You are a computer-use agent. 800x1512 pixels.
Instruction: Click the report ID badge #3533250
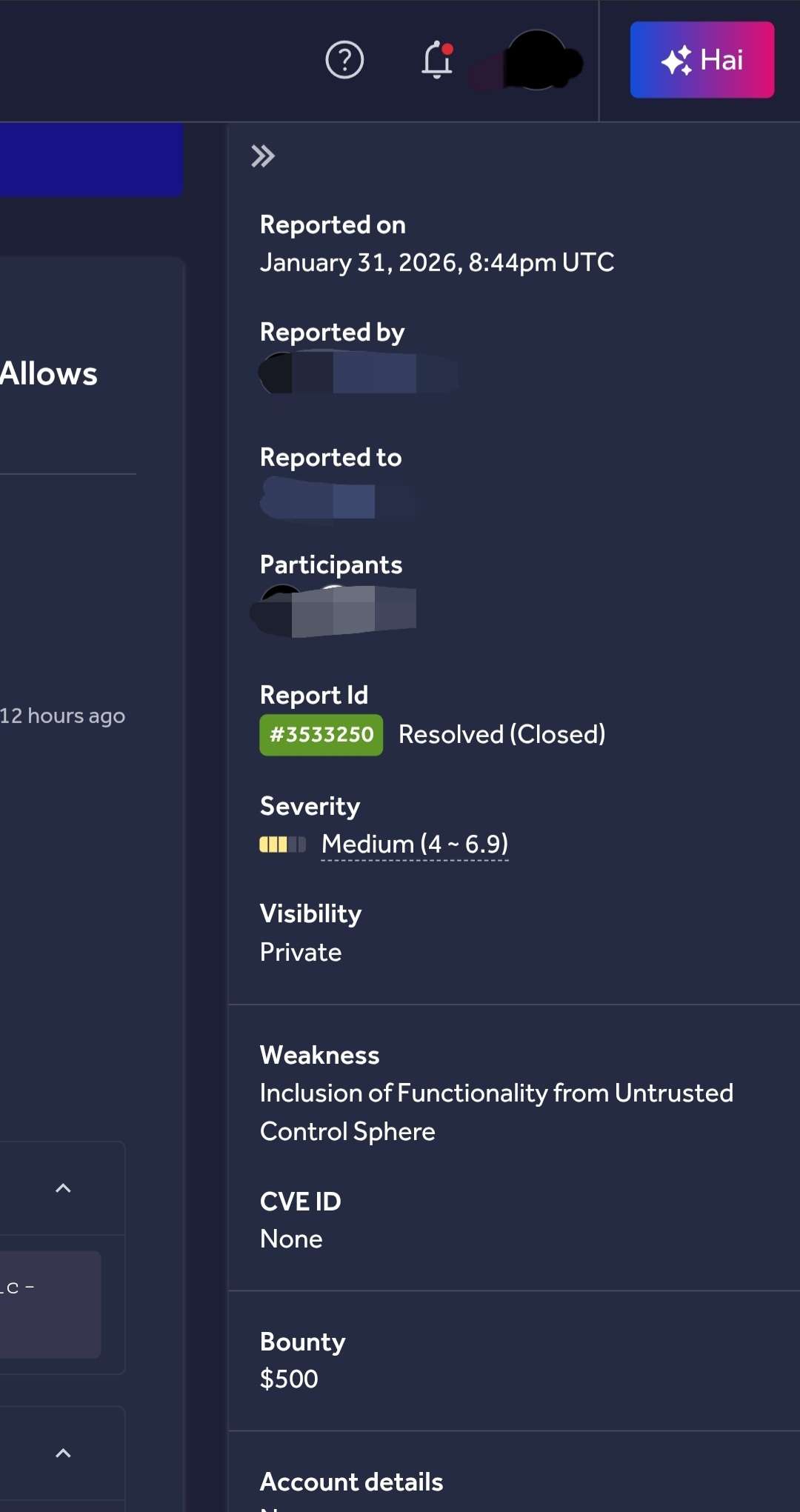tap(321, 734)
